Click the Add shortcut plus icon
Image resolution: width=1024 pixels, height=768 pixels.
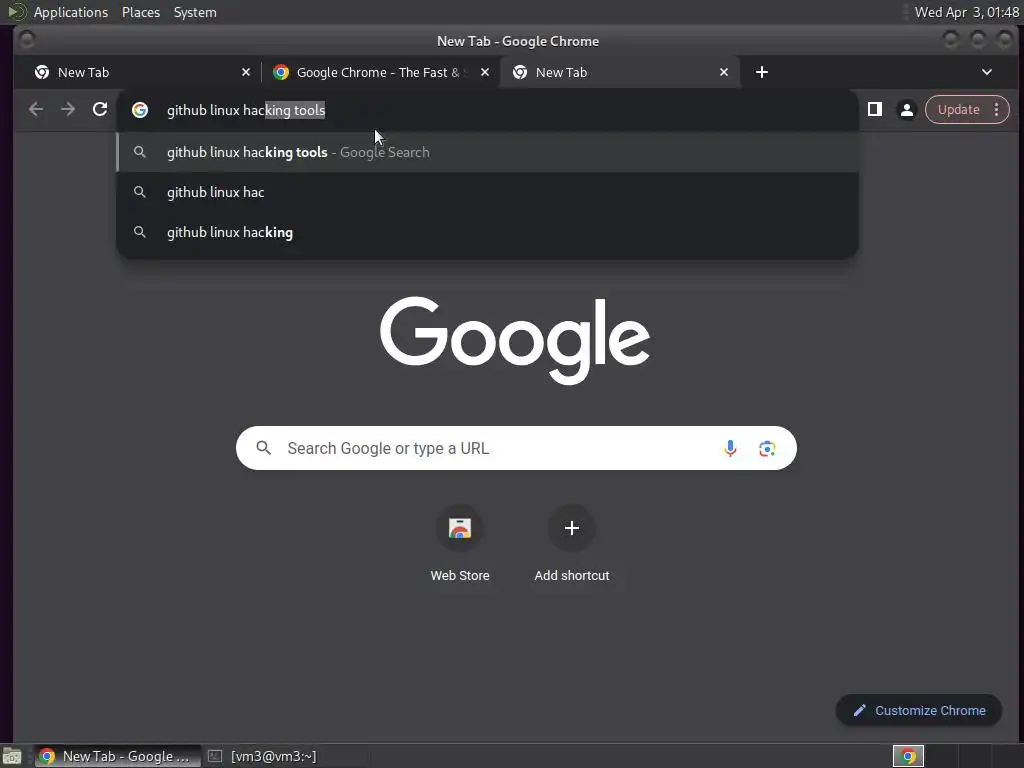pos(571,528)
